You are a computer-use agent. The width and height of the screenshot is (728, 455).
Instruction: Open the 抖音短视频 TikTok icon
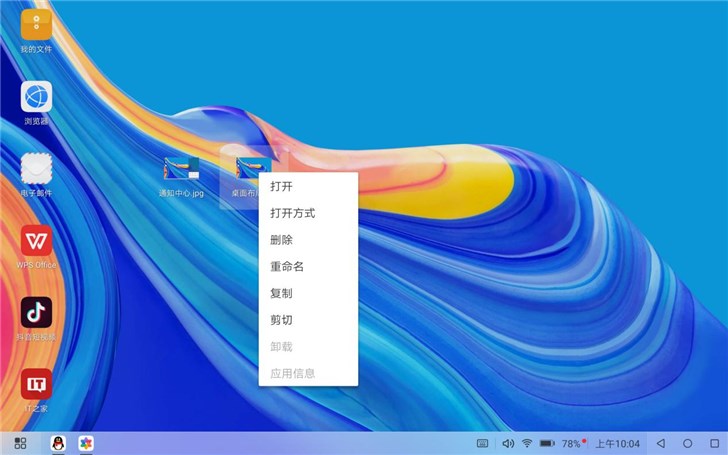point(36,312)
